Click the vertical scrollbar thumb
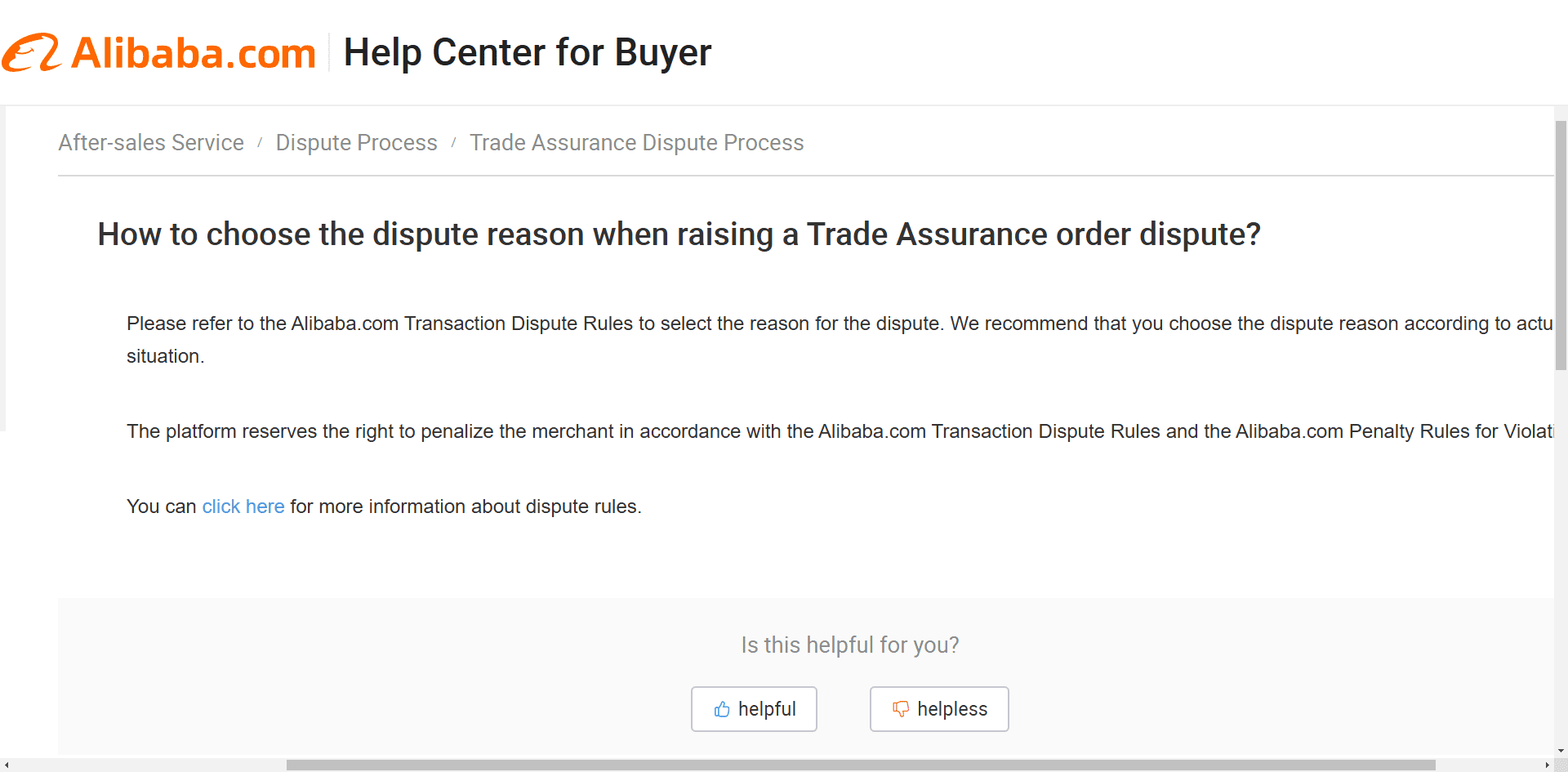The height and width of the screenshot is (772, 1568). [x=1561, y=245]
